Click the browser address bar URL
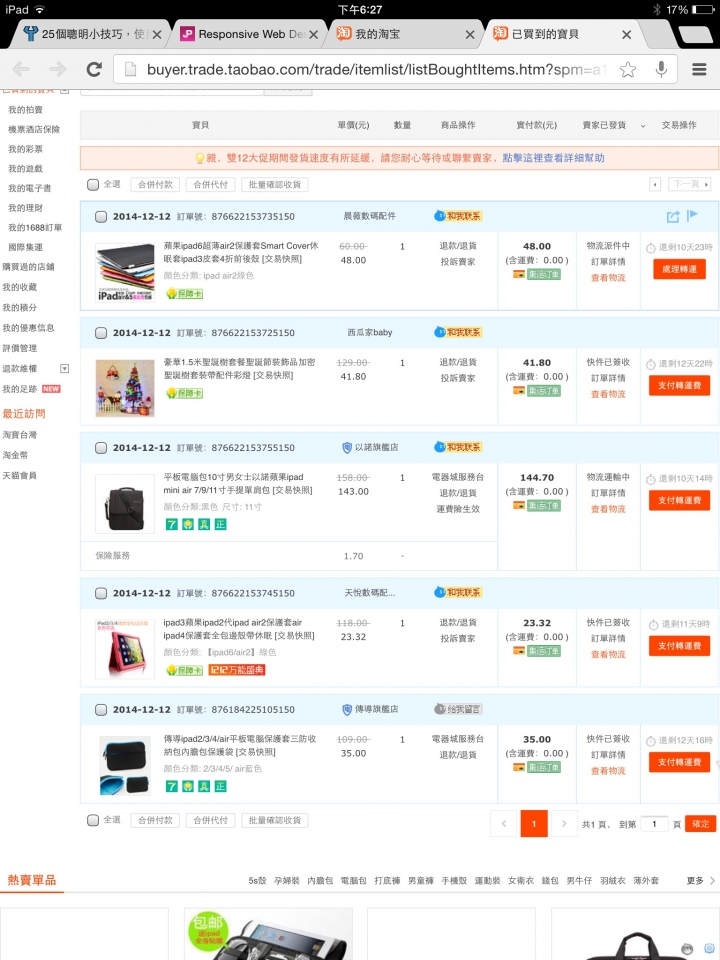The height and width of the screenshot is (960, 720). pyautogui.click(x=377, y=70)
